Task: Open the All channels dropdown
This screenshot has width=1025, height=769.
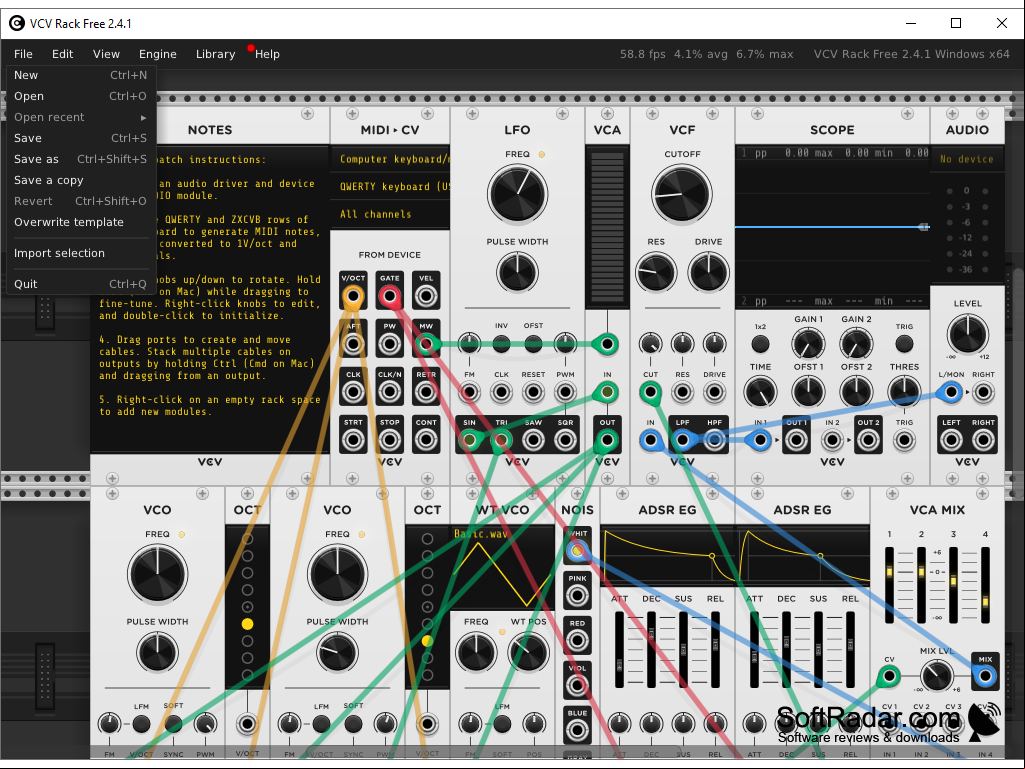Action: coord(391,214)
